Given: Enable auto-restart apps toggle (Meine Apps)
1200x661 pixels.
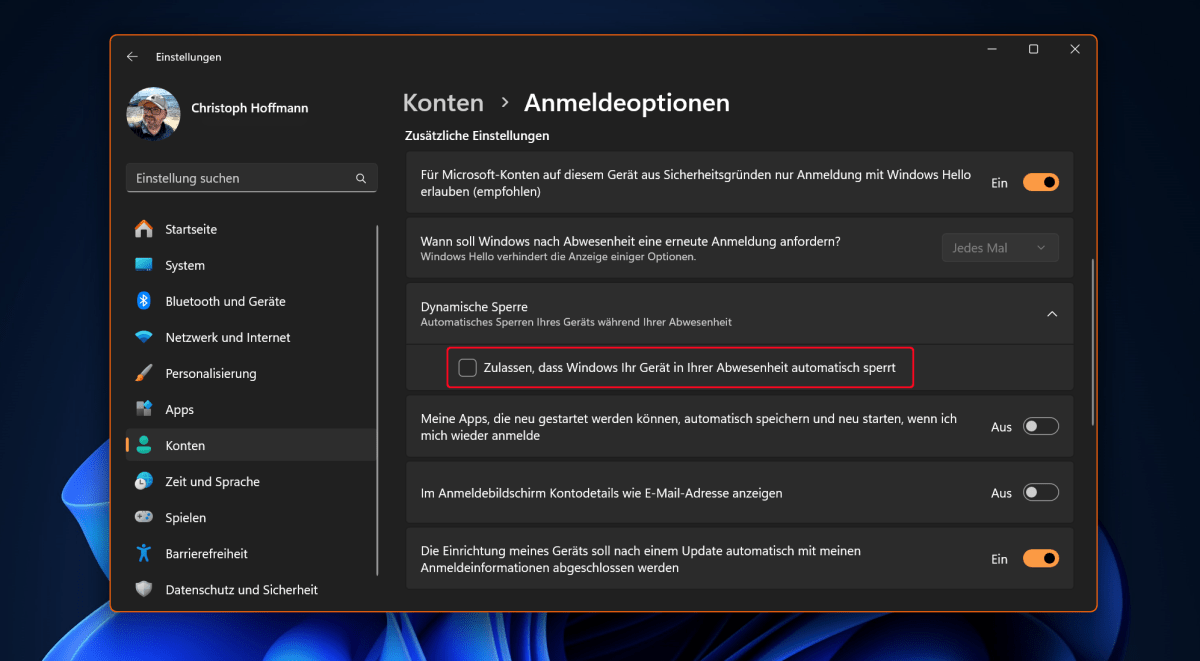Looking at the screenshot, I should click(1040, 427).
